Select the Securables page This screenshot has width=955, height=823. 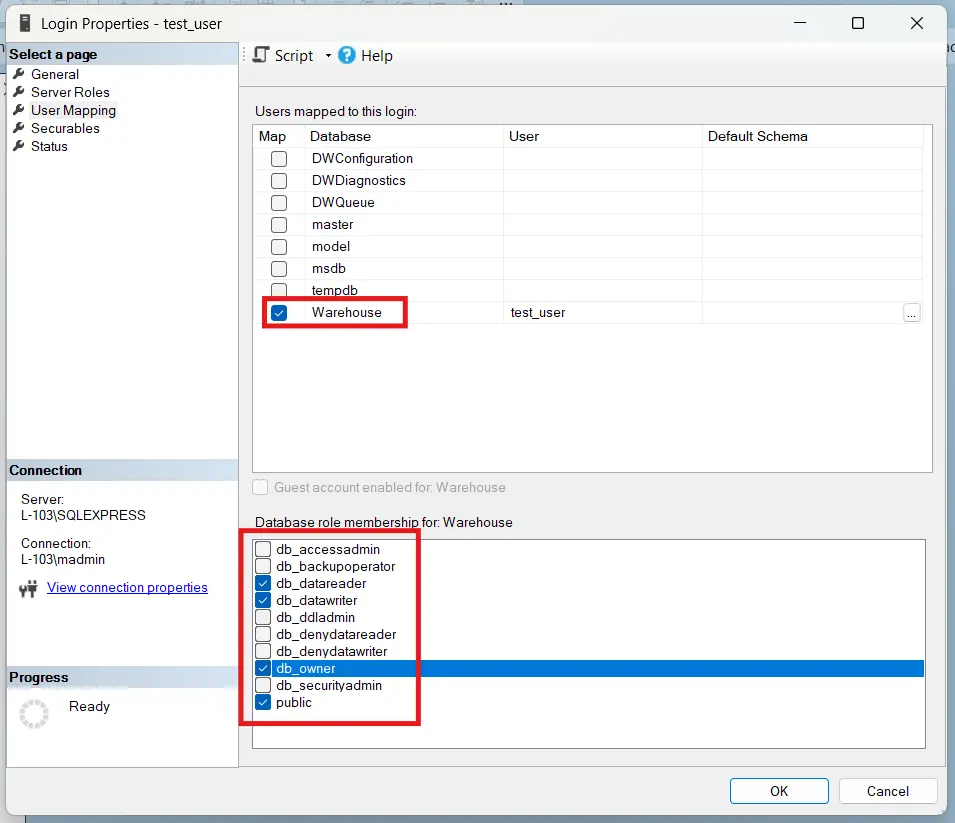point(65,128)
